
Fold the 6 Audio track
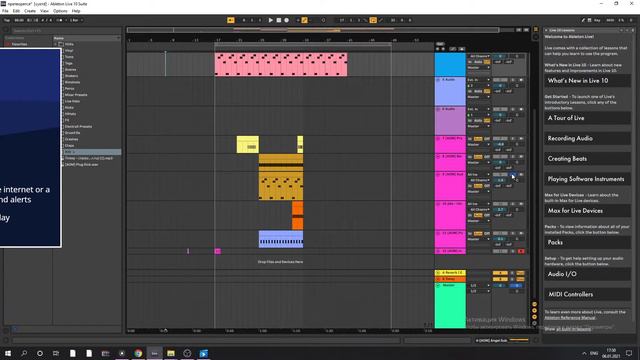(438, 109)
